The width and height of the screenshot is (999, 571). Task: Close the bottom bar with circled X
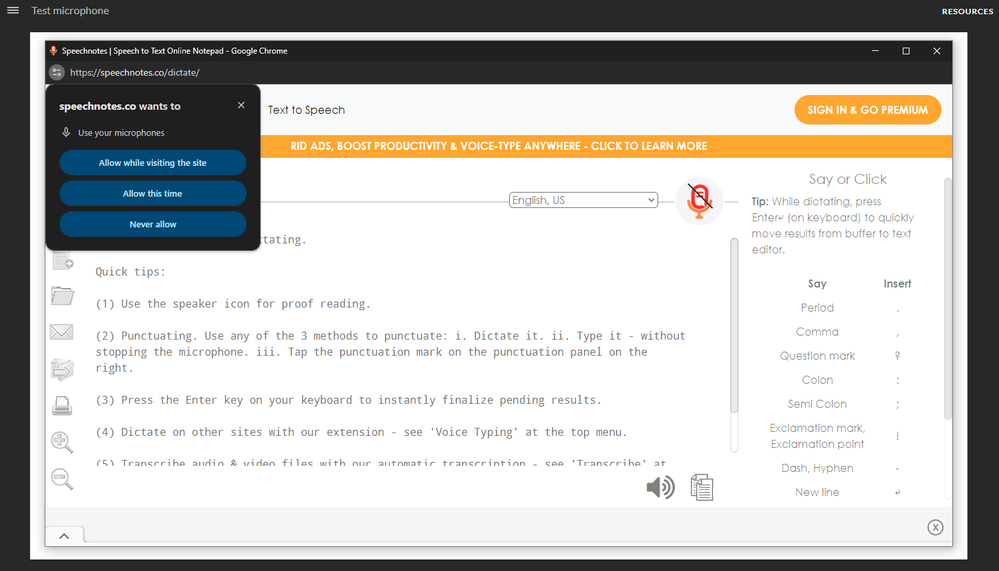click(935, 527)
